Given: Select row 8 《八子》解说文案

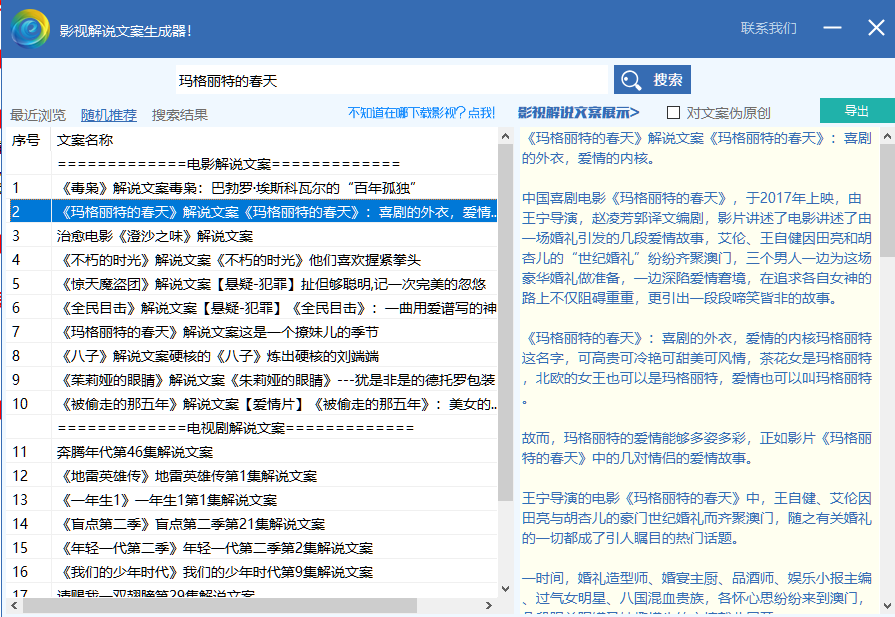Looking at the screenshot, I should click(x=253, y=356).
